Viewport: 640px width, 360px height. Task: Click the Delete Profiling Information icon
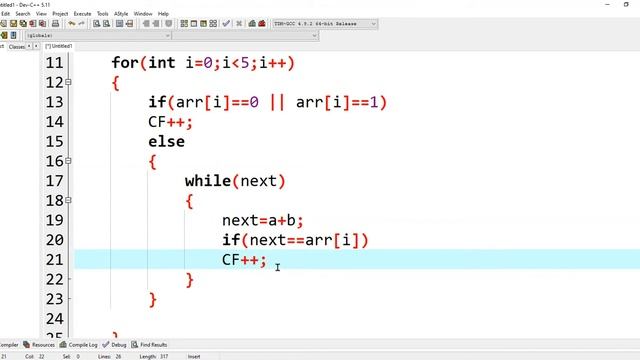click(262, 24)
